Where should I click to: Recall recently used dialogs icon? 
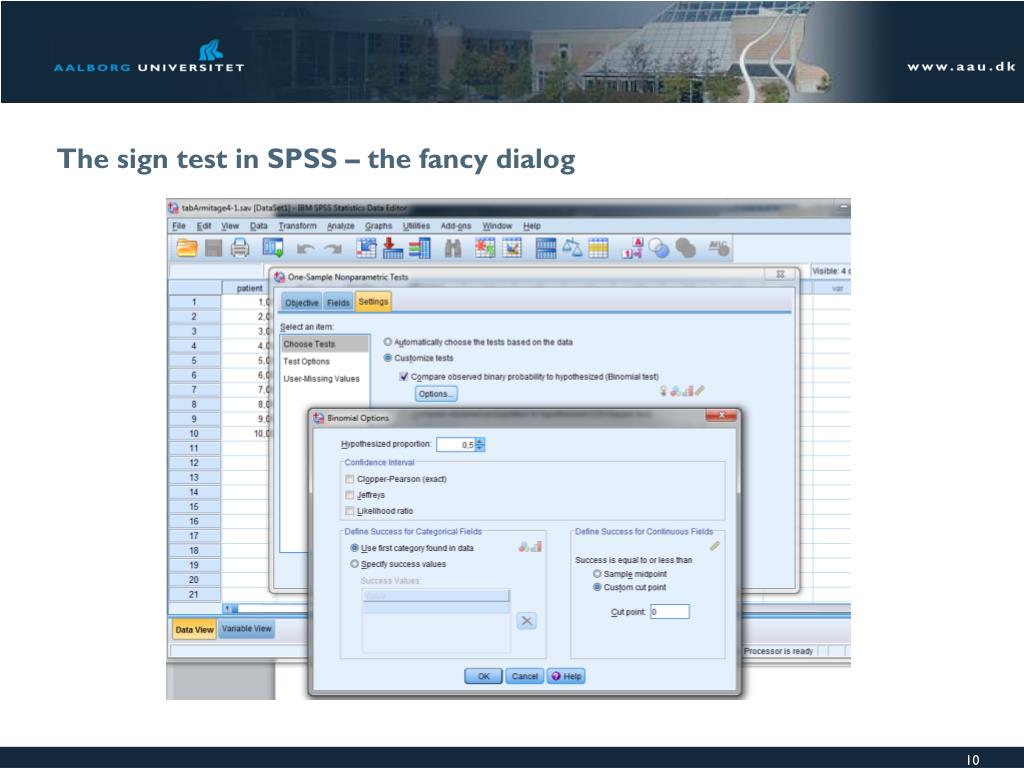click(273, 248)
